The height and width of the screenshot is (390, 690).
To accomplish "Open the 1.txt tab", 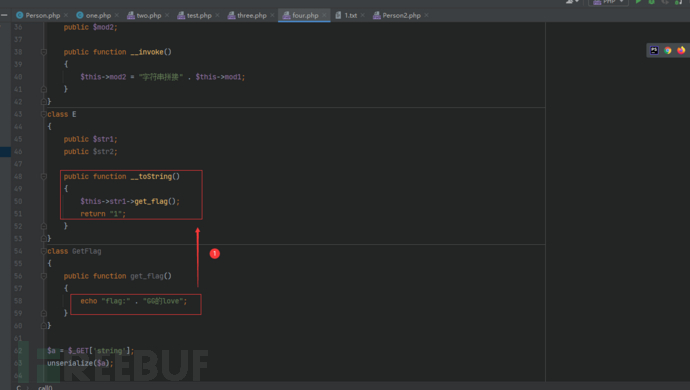I will coord(351,15).
